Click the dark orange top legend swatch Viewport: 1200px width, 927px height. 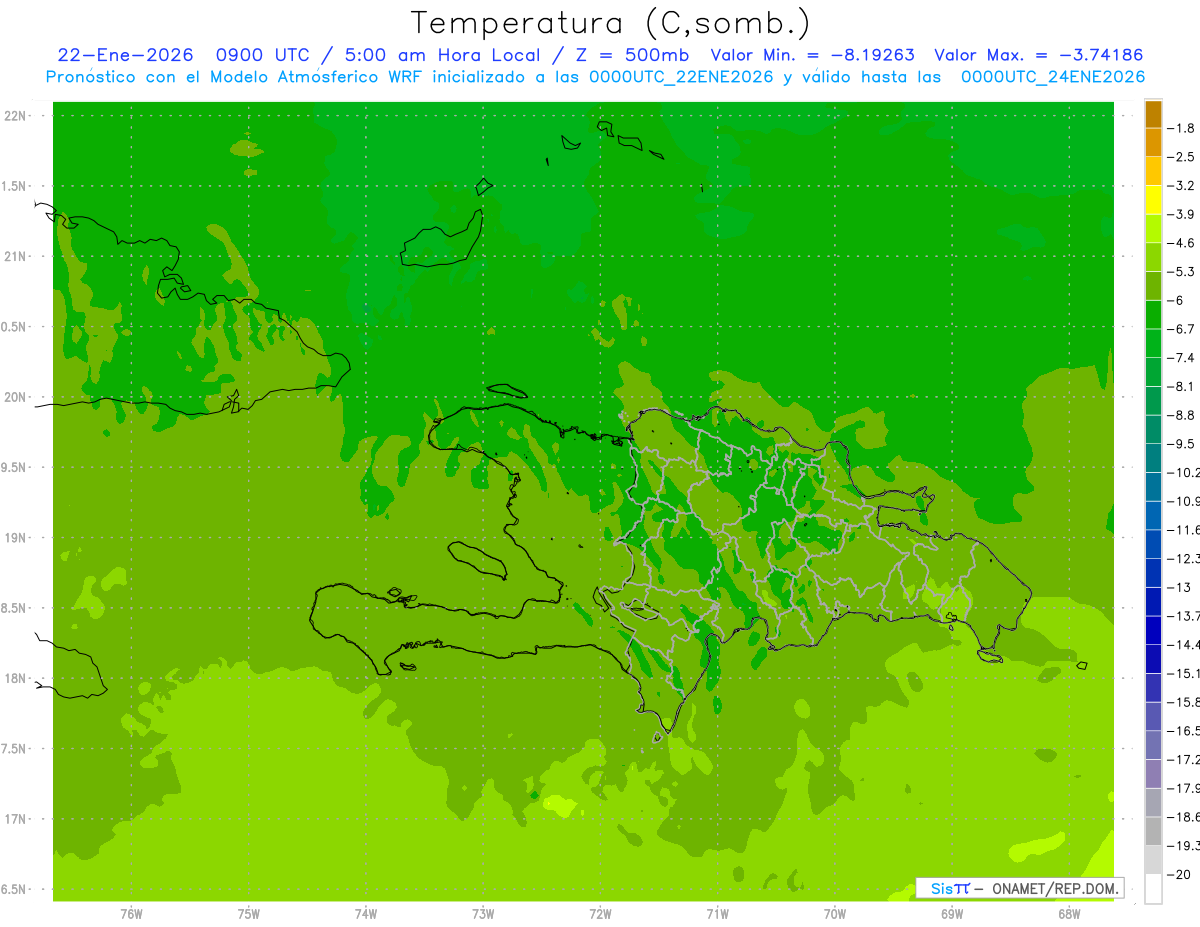[x=1153, y=114]
